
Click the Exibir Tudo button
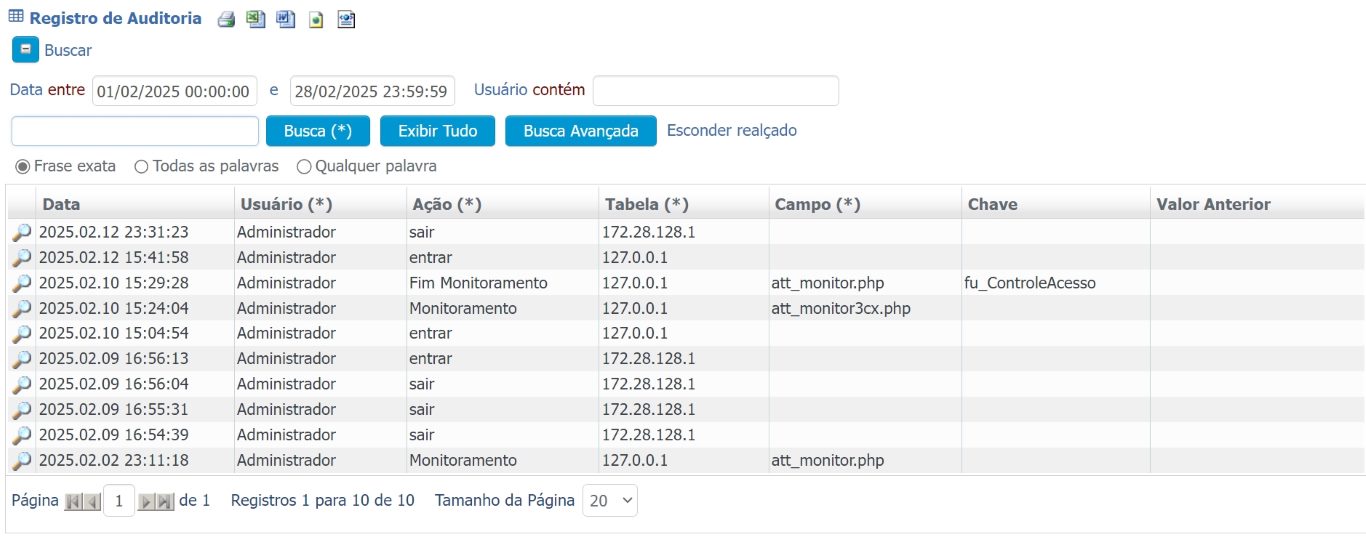[x=437, y=131]
